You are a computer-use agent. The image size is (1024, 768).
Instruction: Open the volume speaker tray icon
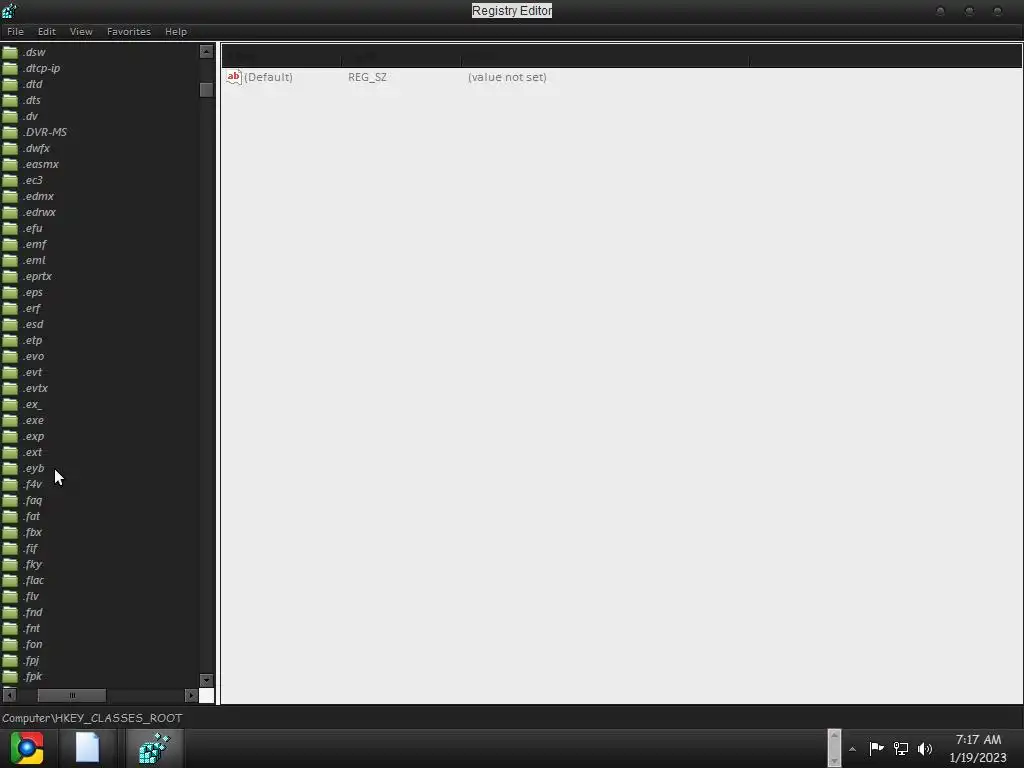(x=925, y=749)
